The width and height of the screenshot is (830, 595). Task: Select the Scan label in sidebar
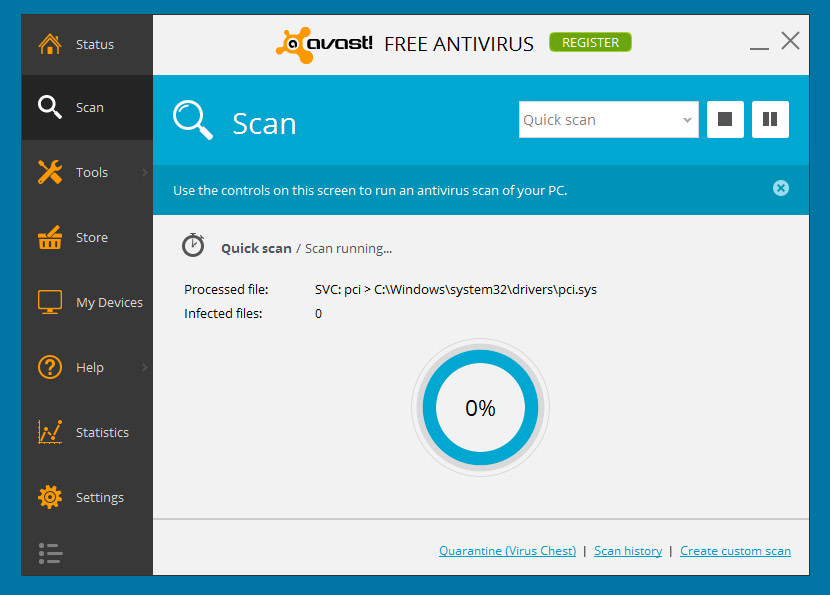(x=89, y=107)
